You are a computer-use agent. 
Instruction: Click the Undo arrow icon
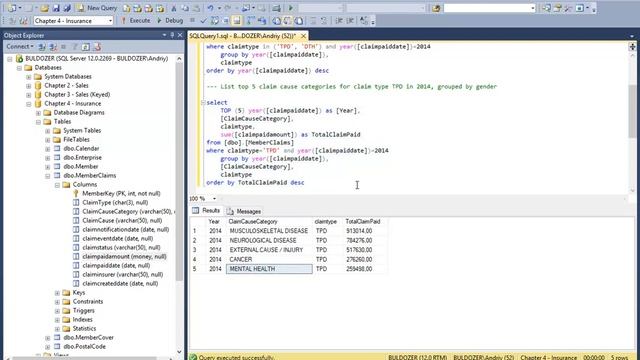[x=210, y=8]
